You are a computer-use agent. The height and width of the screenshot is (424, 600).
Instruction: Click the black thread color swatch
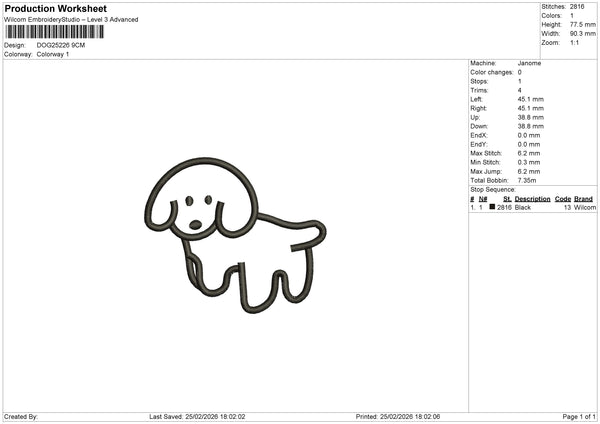pyautogui.click(x=492, y=207)
